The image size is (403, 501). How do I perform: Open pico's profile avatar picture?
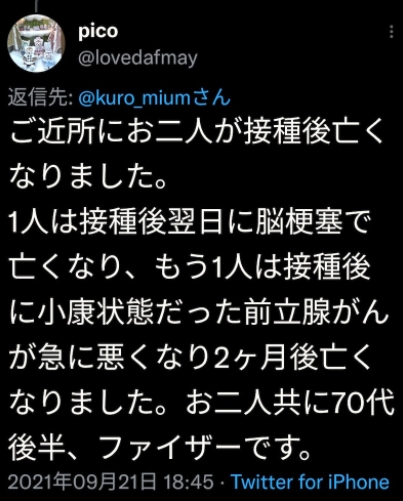tap(36, 43)
